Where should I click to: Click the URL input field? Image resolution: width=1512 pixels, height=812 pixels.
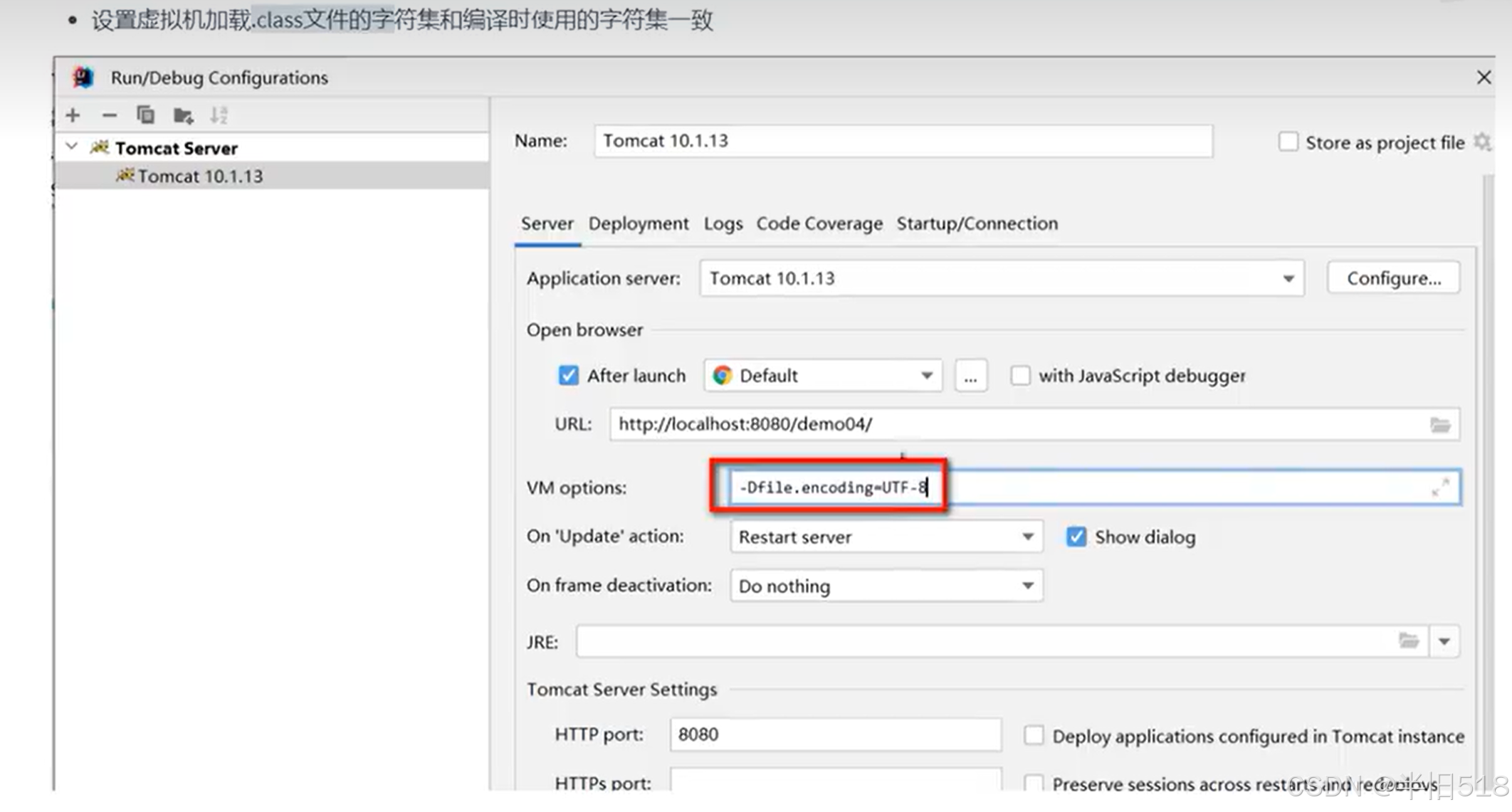(x=1035, y=425)
